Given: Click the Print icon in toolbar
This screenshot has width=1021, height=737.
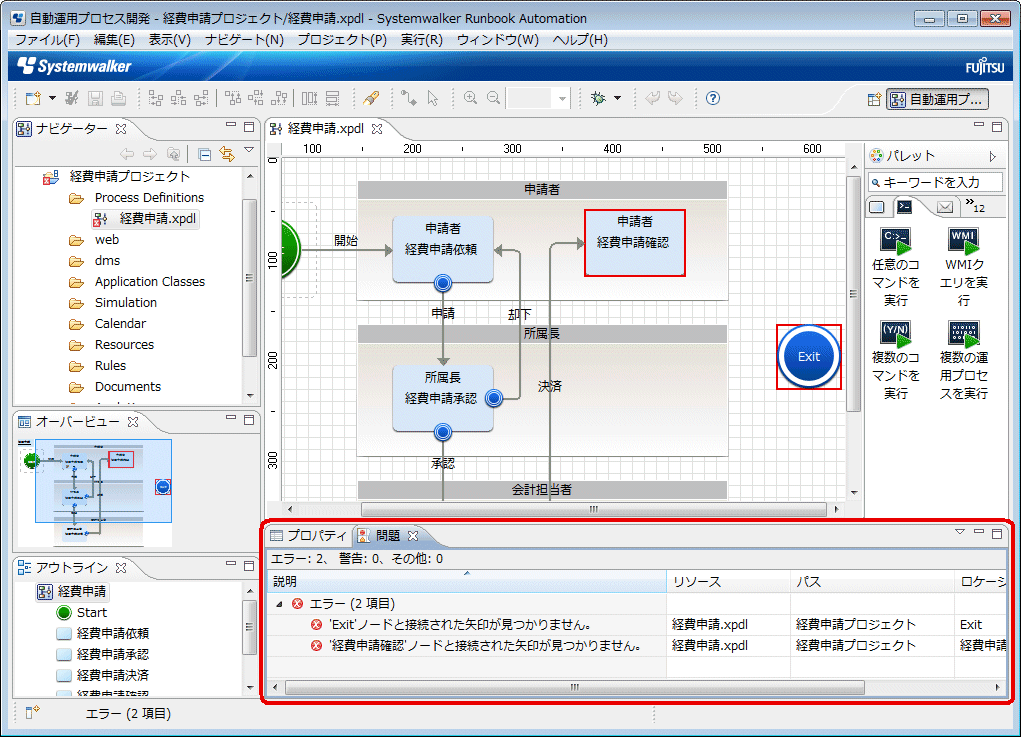Looking at the screenshot, I should point(119,98).
